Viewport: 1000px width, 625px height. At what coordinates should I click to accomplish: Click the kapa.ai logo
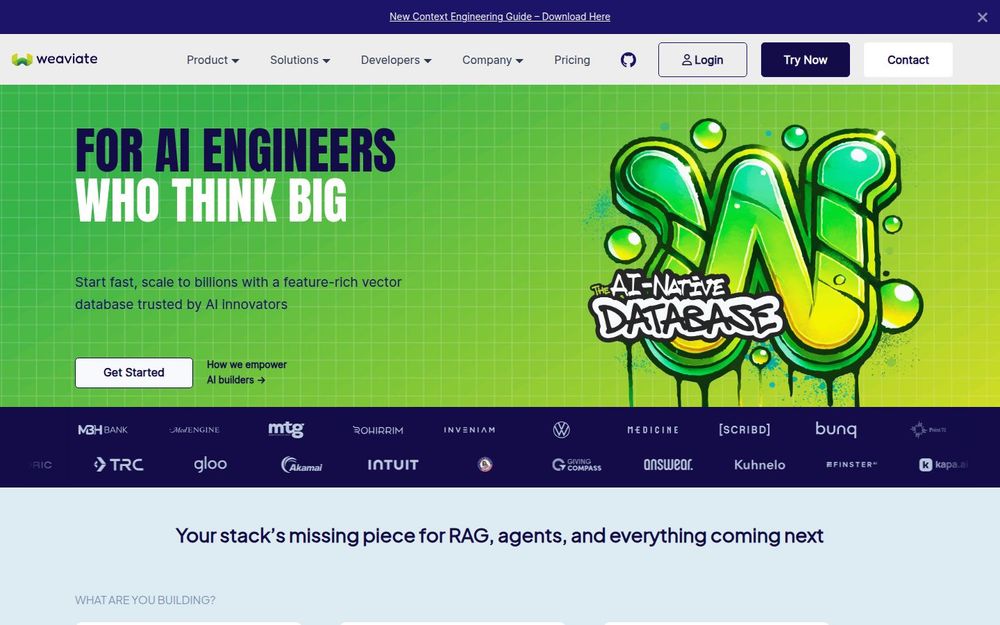coord(943,465)
